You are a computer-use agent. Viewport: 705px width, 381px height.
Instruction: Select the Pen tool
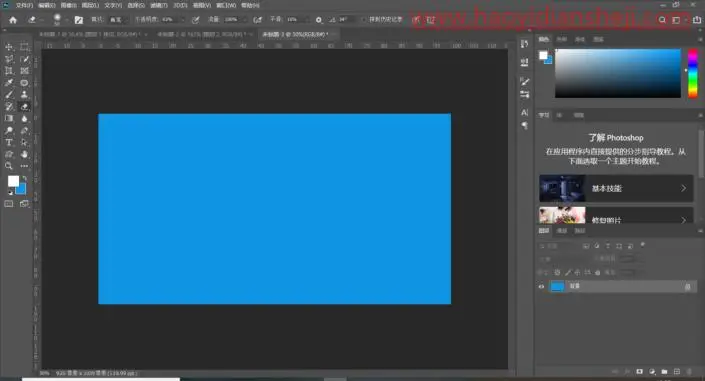tap(24, 130)
